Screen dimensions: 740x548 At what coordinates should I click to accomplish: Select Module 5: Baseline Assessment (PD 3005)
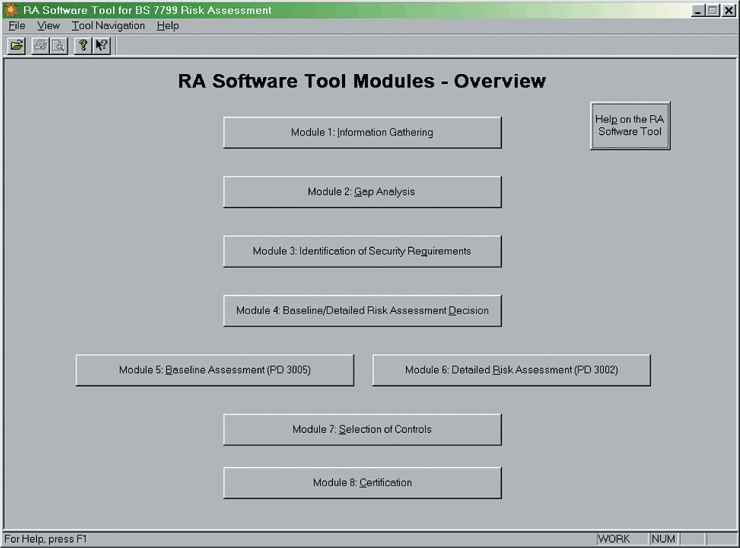pyautogui.click(x=214, y=370)
